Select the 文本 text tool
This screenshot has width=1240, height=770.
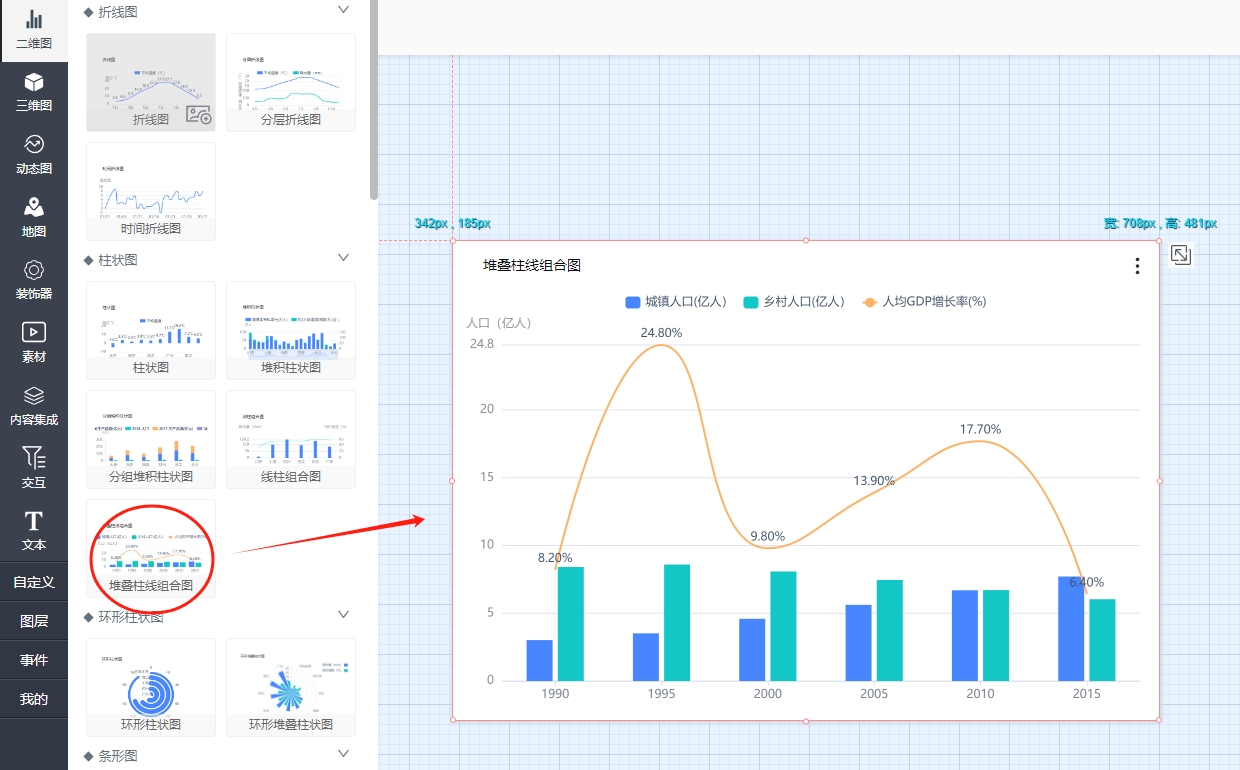(34, 531)
